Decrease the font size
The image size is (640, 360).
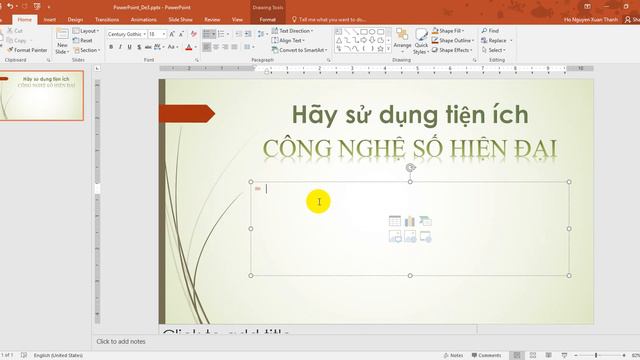[x=181, y=34]
